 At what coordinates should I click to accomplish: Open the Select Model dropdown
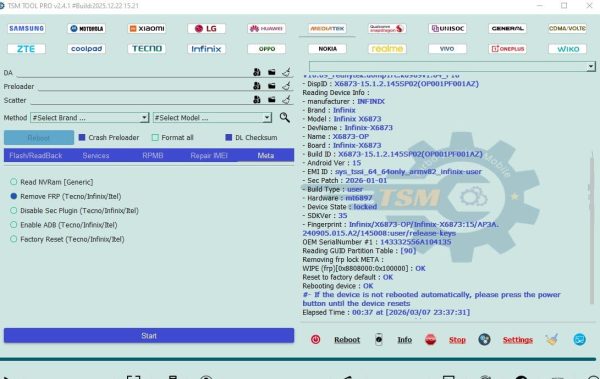[212, 118]
